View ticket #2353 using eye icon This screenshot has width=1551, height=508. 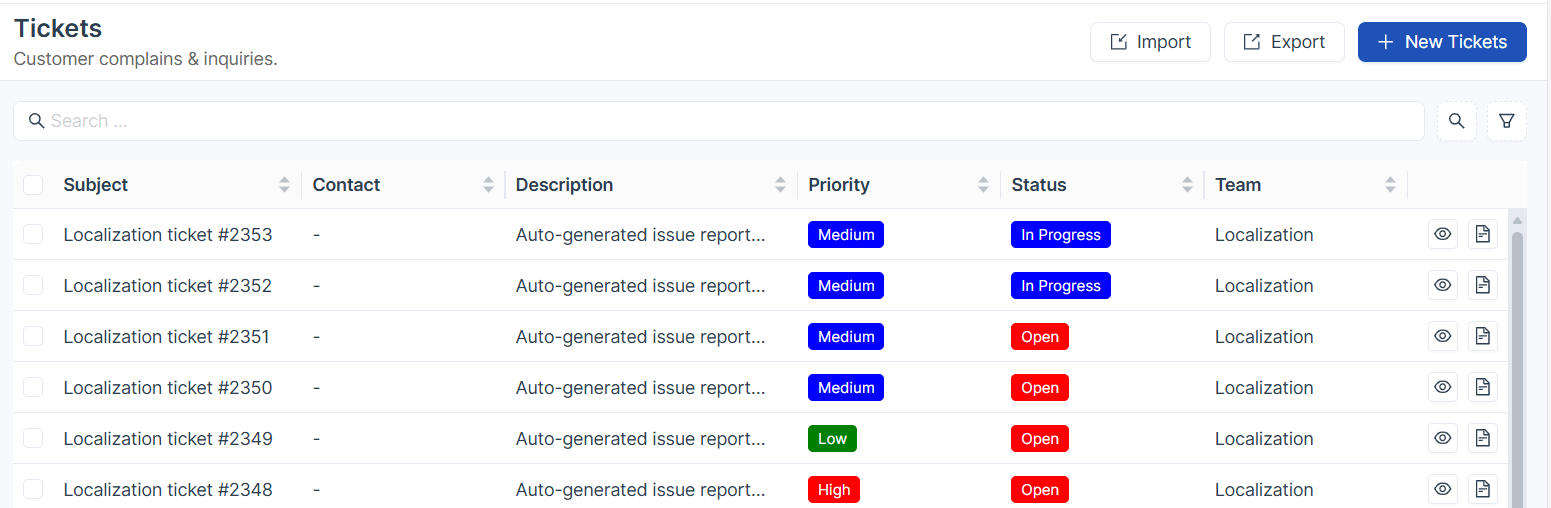tap(1442, 234)
